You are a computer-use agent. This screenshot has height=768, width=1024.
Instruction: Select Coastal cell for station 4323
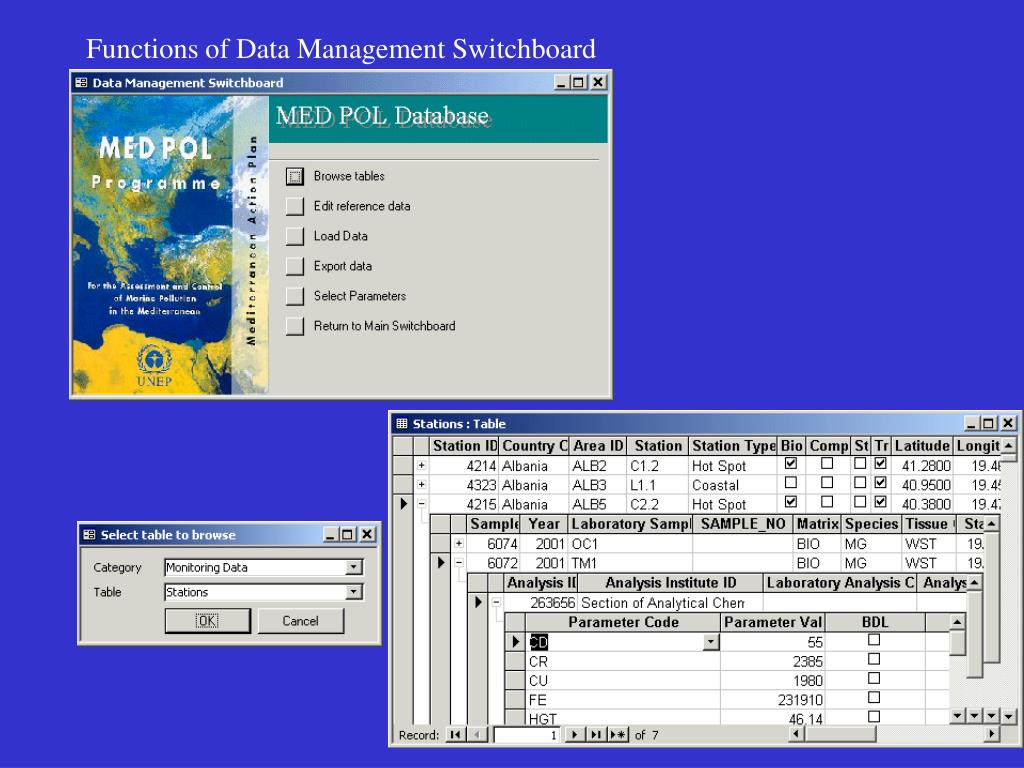click(733, 485)
